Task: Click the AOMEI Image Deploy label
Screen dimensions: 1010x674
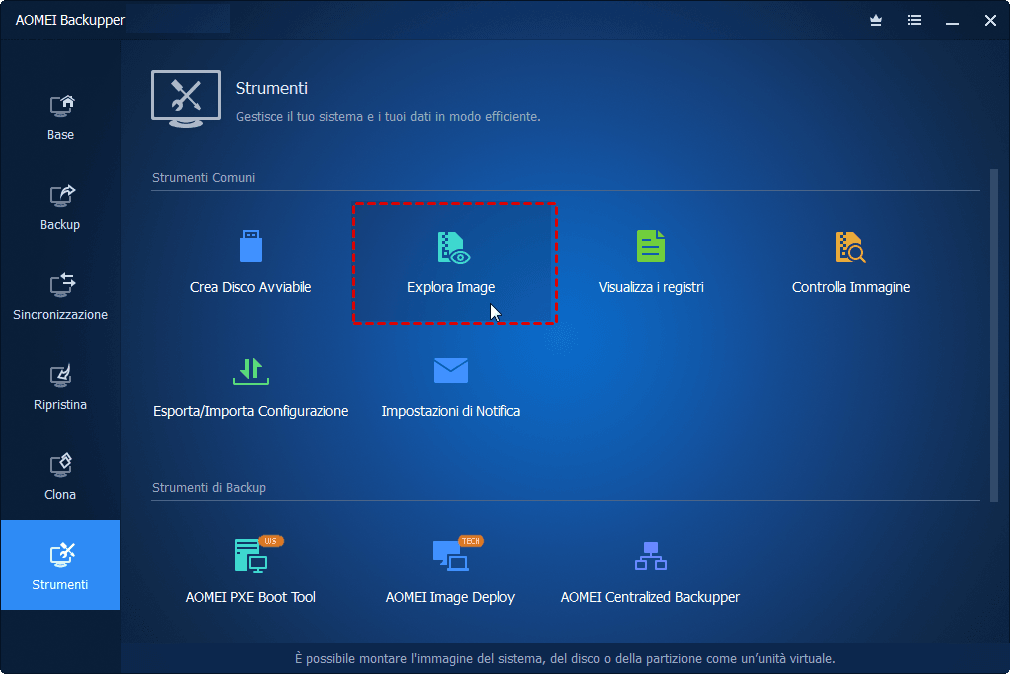Action: coord(450,597)
